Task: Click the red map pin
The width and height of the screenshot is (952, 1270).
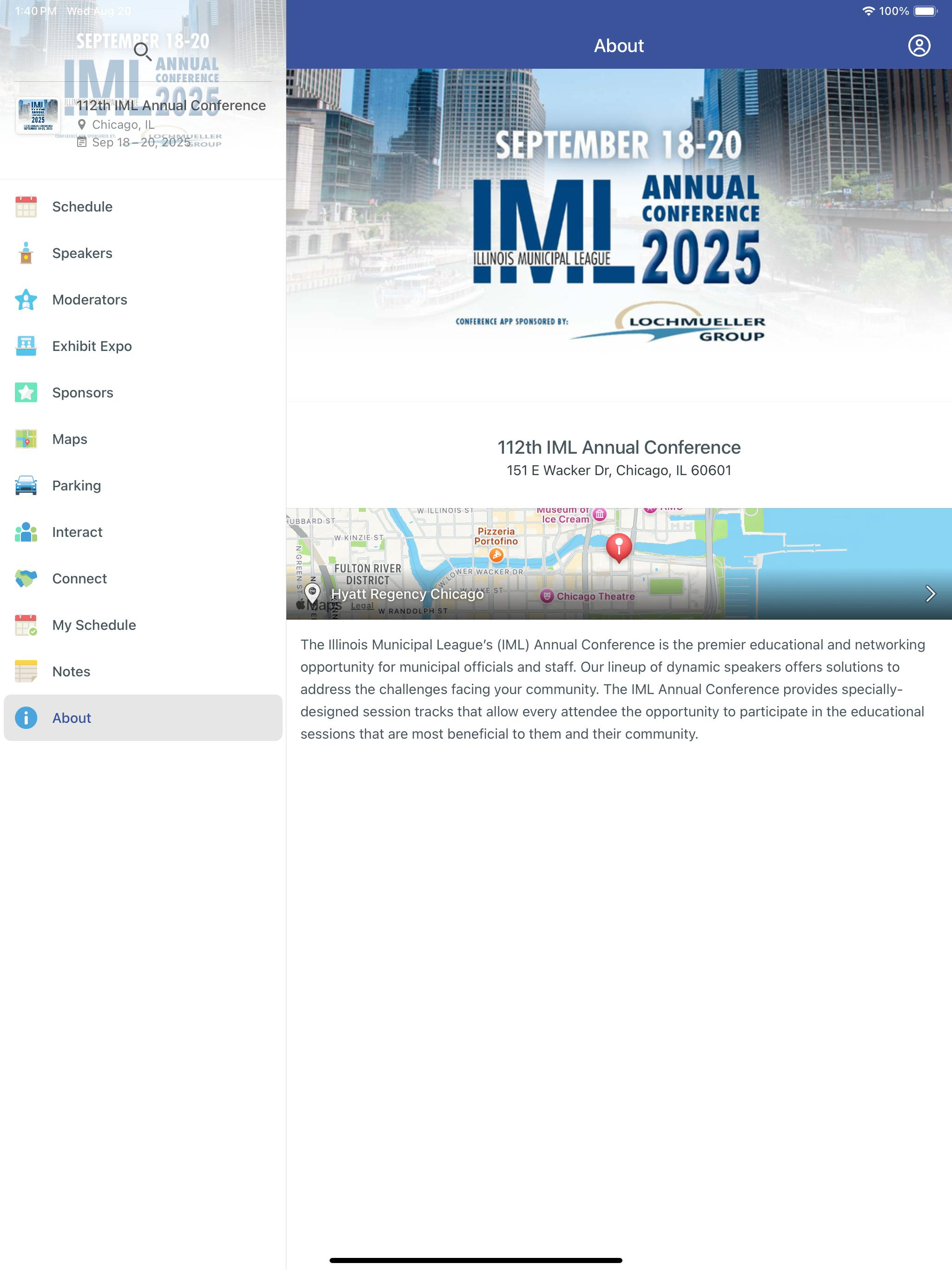Action: click(x=619, y=548)
